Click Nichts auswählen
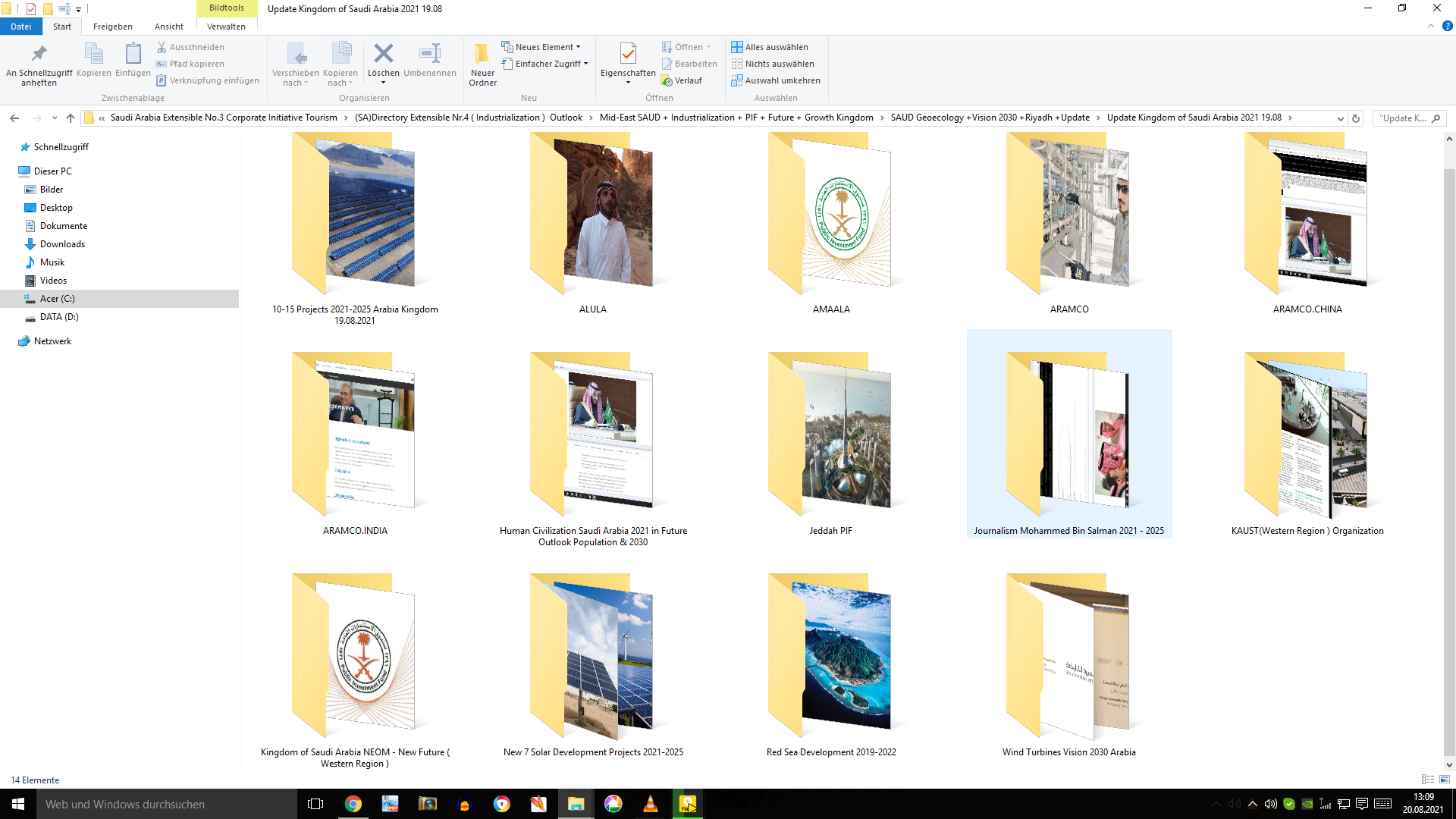 click(773, 64)
